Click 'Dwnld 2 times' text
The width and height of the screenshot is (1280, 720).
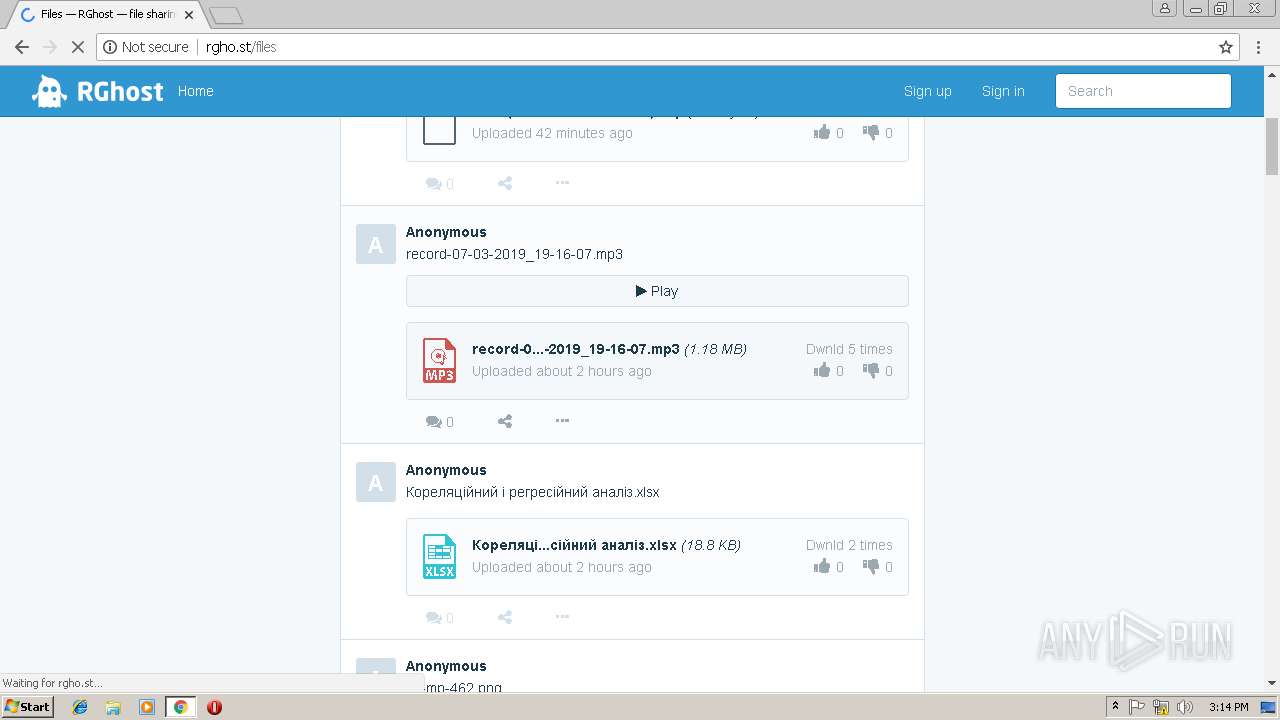click(x=849, y=545)
